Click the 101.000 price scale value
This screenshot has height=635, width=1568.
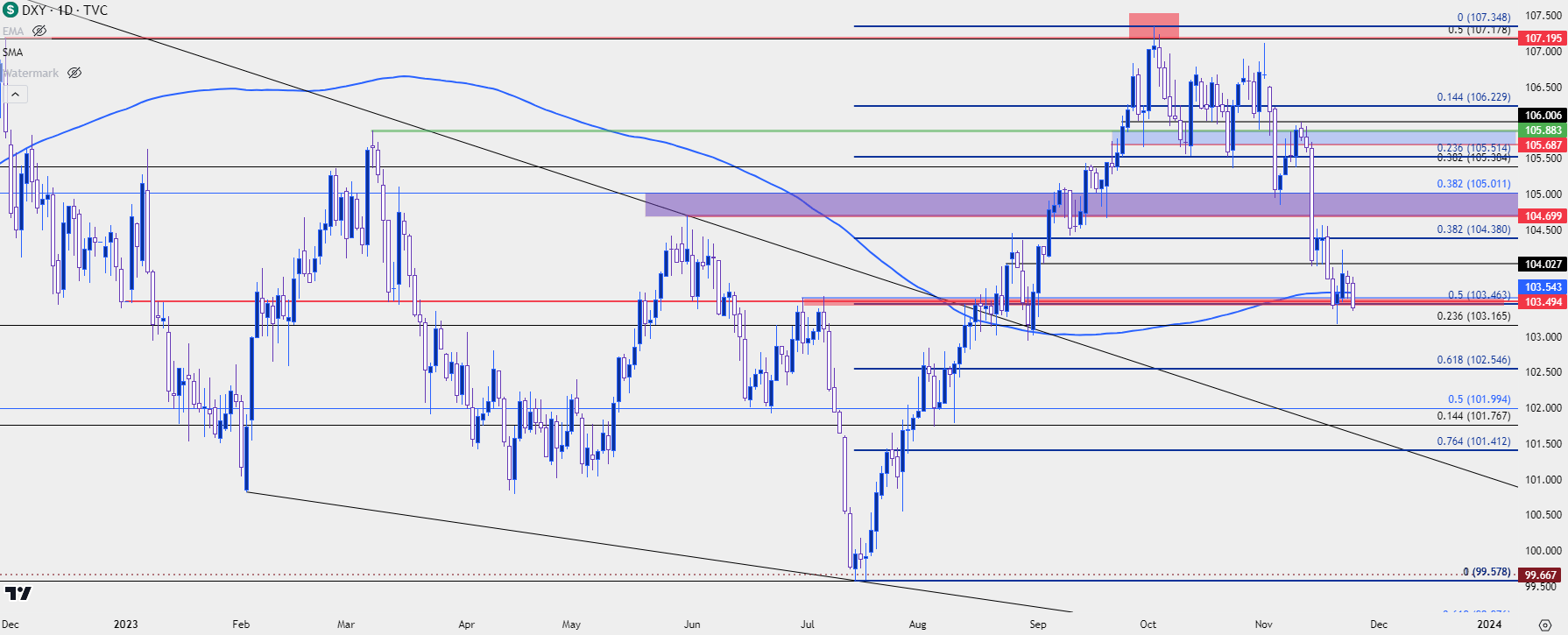point(1543,480)
